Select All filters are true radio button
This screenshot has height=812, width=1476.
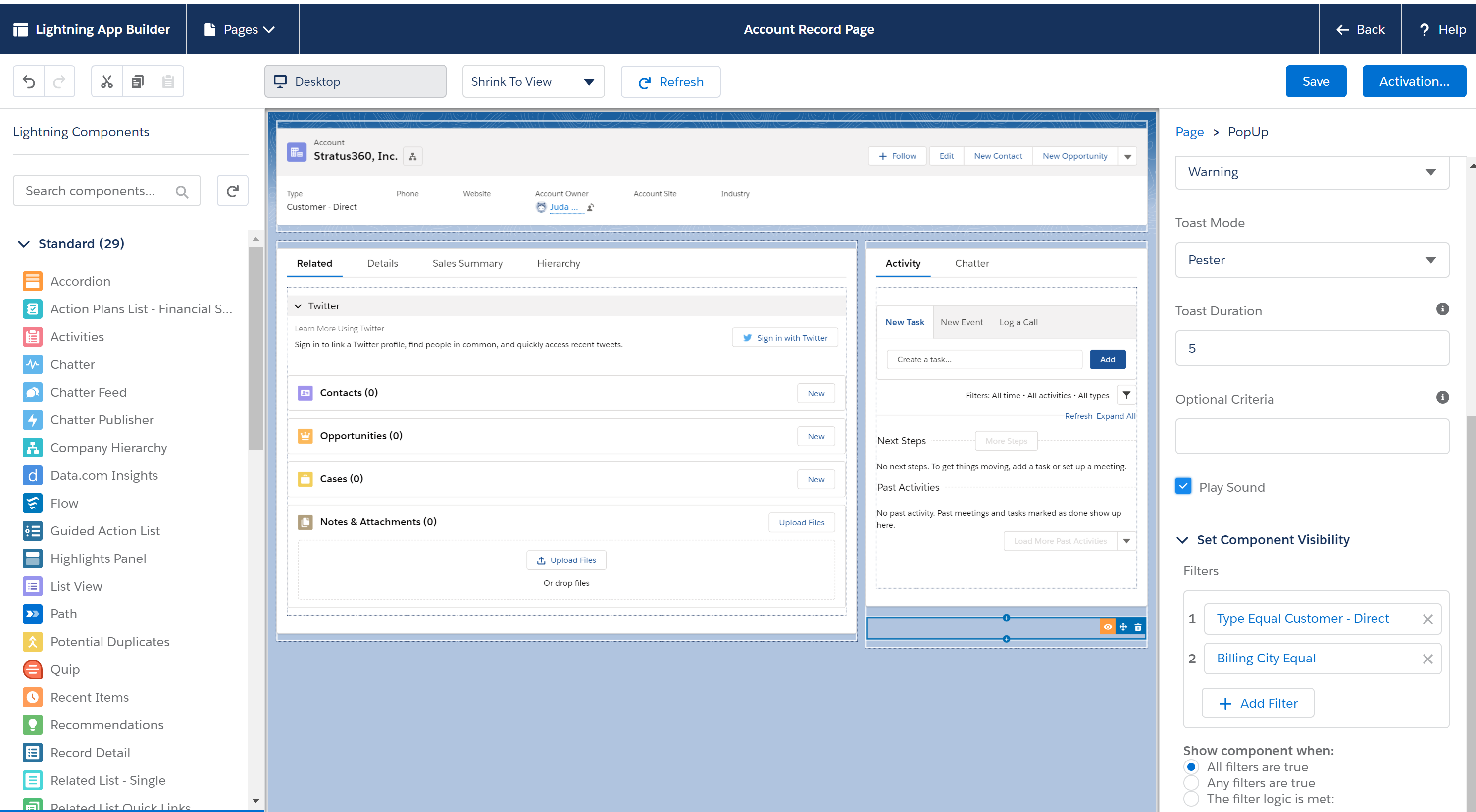[1191, 767]
